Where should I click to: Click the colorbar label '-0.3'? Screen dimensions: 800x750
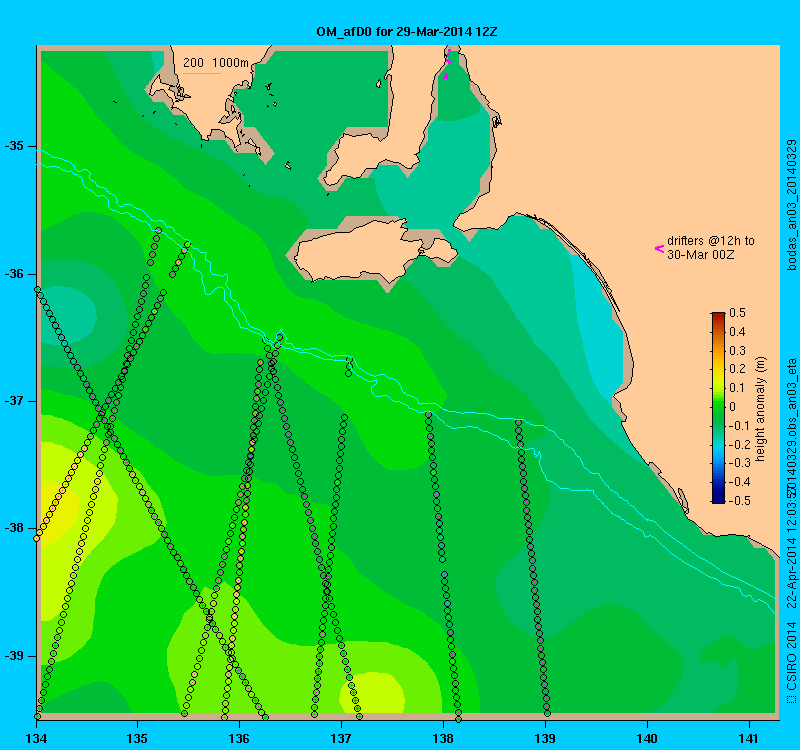pyautogui.click(x=738, y=463)
